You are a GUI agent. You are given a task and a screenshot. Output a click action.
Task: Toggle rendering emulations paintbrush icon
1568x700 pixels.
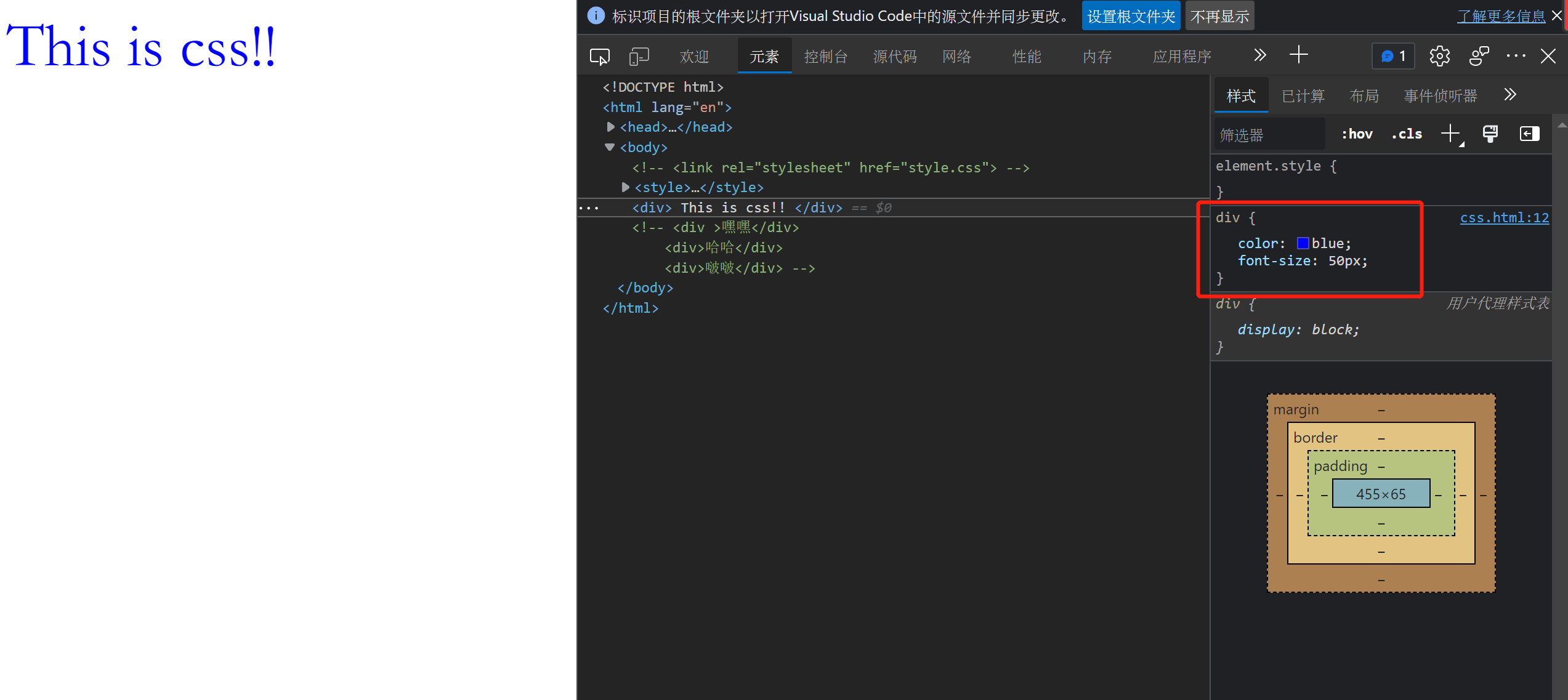click(1490, 134)
